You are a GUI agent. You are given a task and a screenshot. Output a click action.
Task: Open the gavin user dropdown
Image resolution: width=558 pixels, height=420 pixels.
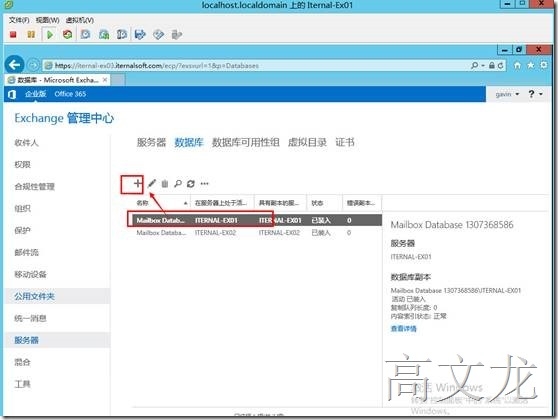(507, 94)
